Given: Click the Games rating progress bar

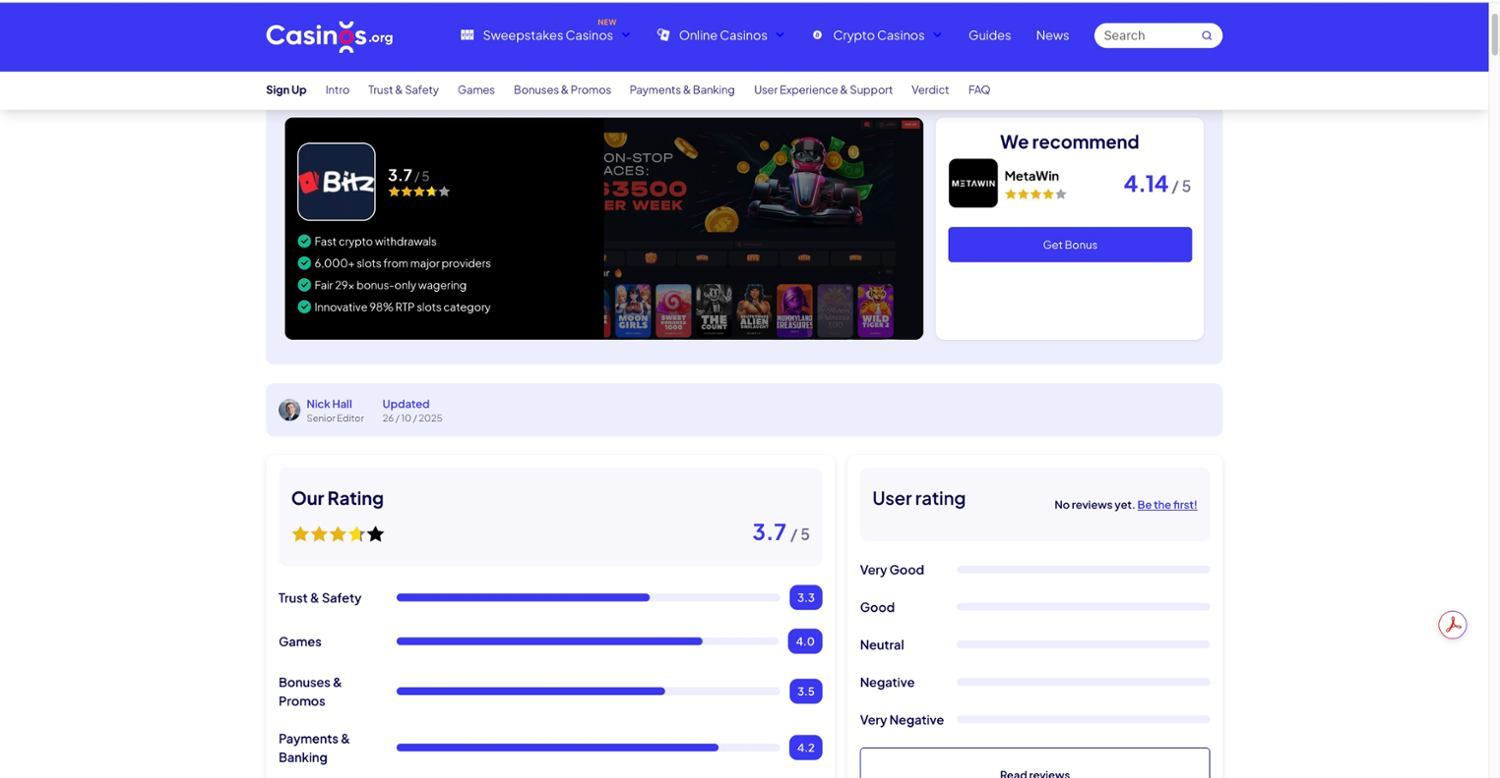Looking at the screenshot, I should [x=587, y=641].
